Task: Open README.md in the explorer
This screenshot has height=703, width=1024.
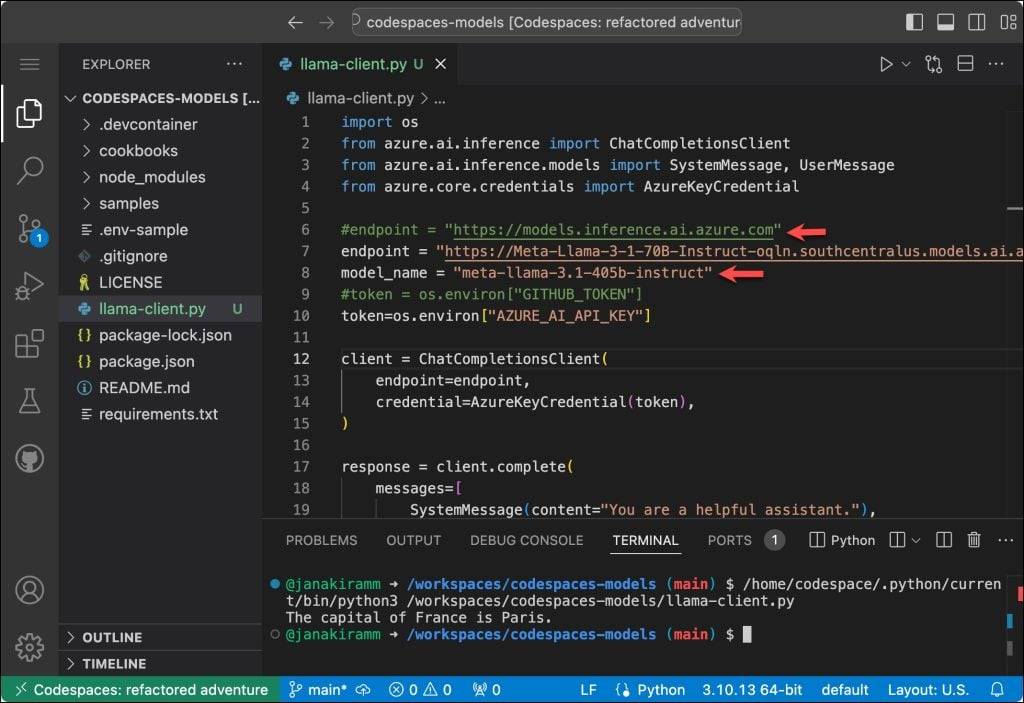Action: coord(144,388)
